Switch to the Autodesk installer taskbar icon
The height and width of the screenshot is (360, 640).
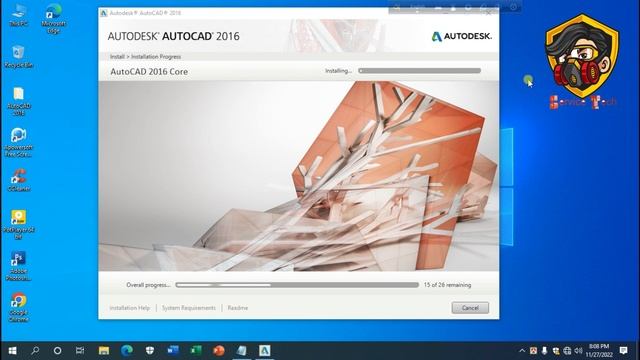pyautogui.click(x=264, y=351)
